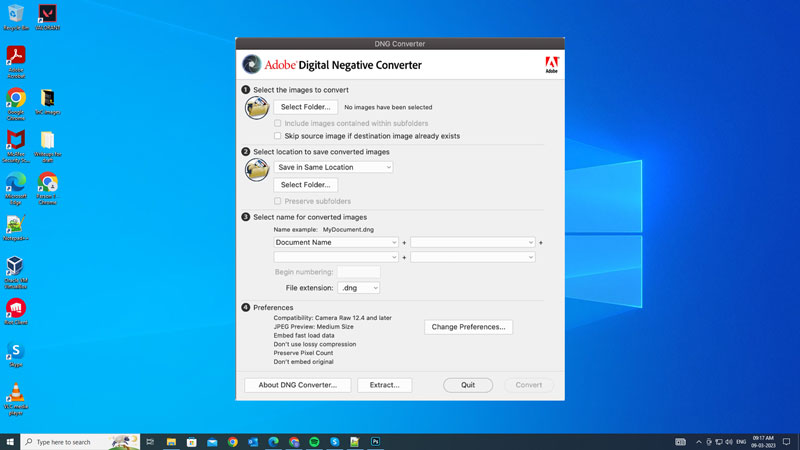Click the volume icon in the system tray
Viewport: 800px width, 450px height.
click(x=729, y=442)
